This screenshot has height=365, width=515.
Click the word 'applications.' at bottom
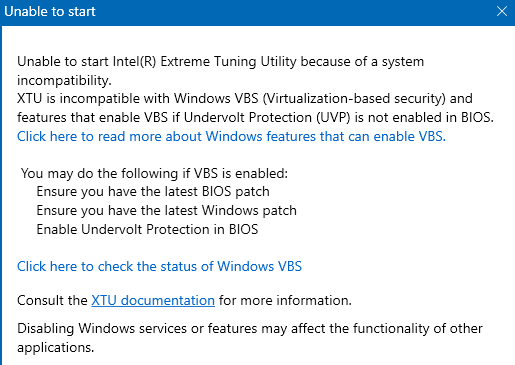[56, 348]
